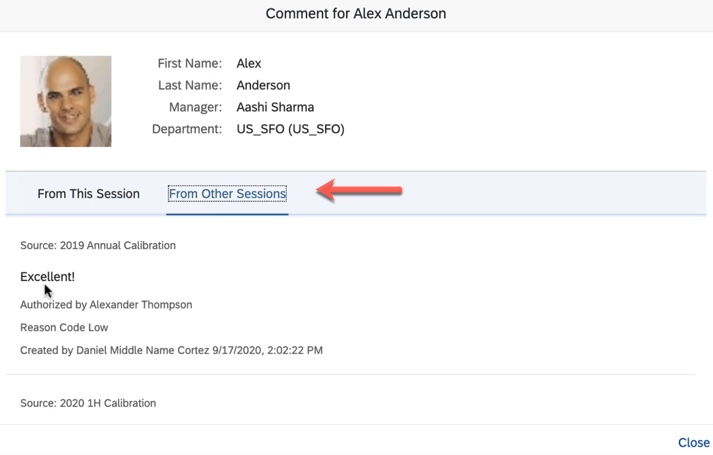Close the comment dialog
Image resolution: width=713 pixels, height=455 pixels.
tap(693, 442)
